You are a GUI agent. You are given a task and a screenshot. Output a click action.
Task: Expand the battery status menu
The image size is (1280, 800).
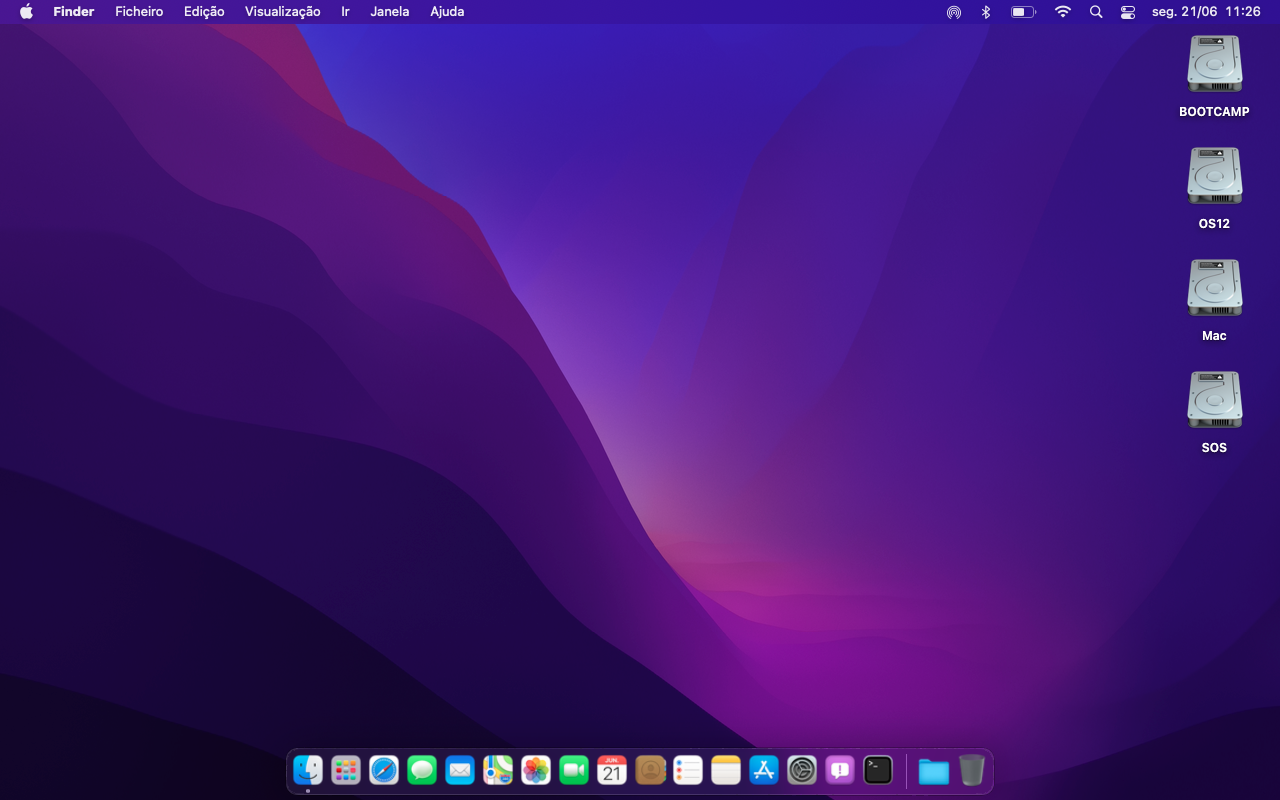[1023, 12]
